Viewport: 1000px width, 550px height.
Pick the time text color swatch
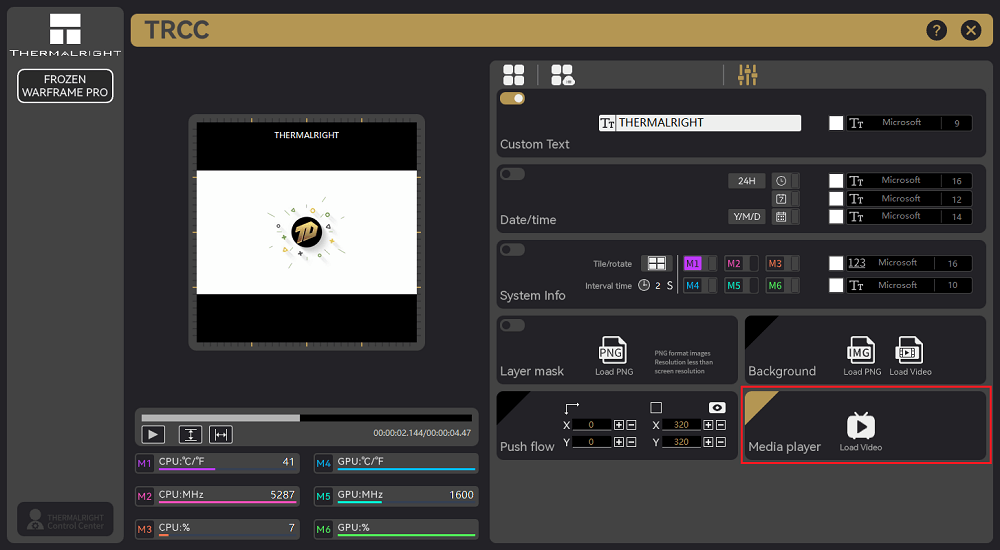pyautogui.click(x=836, y=181)
